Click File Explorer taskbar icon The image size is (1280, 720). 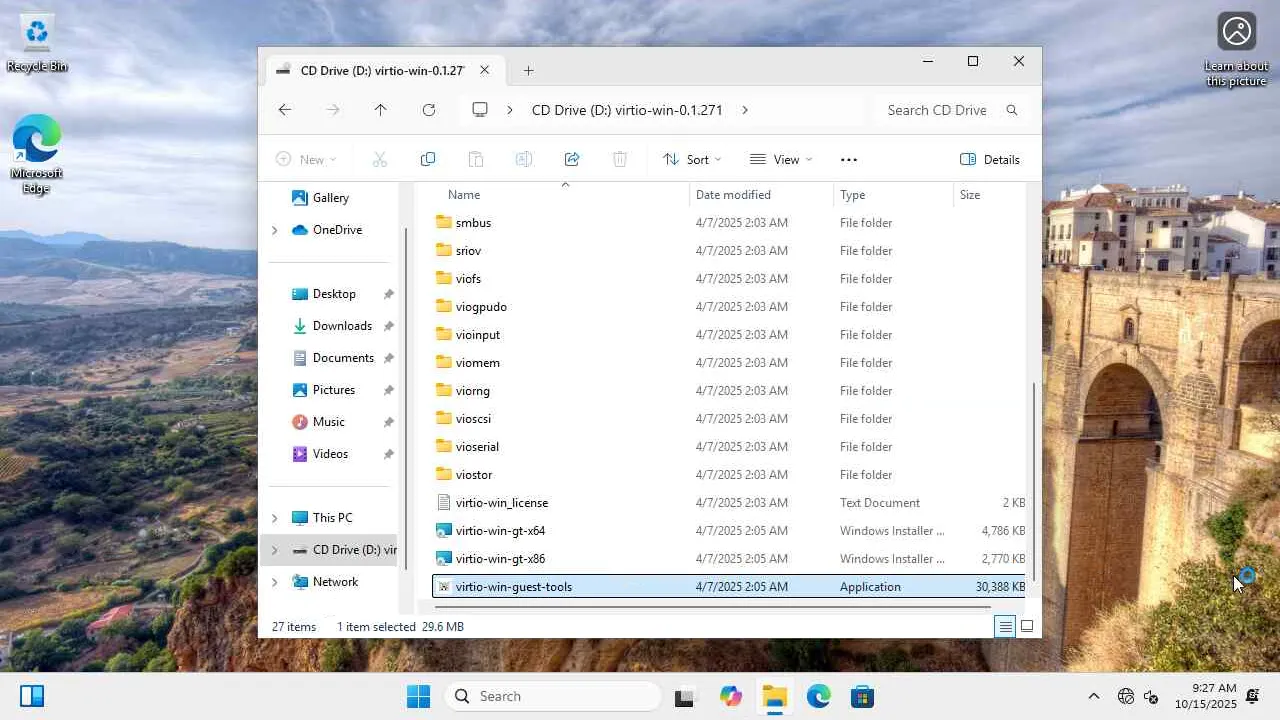coord(775,696)
